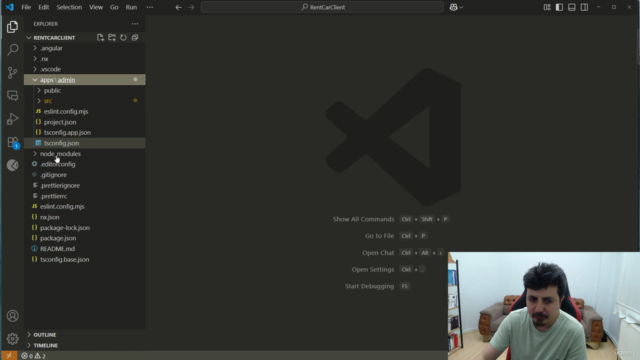
Task: Refresh the Explorer file tree
Action: tap(123, 38)
